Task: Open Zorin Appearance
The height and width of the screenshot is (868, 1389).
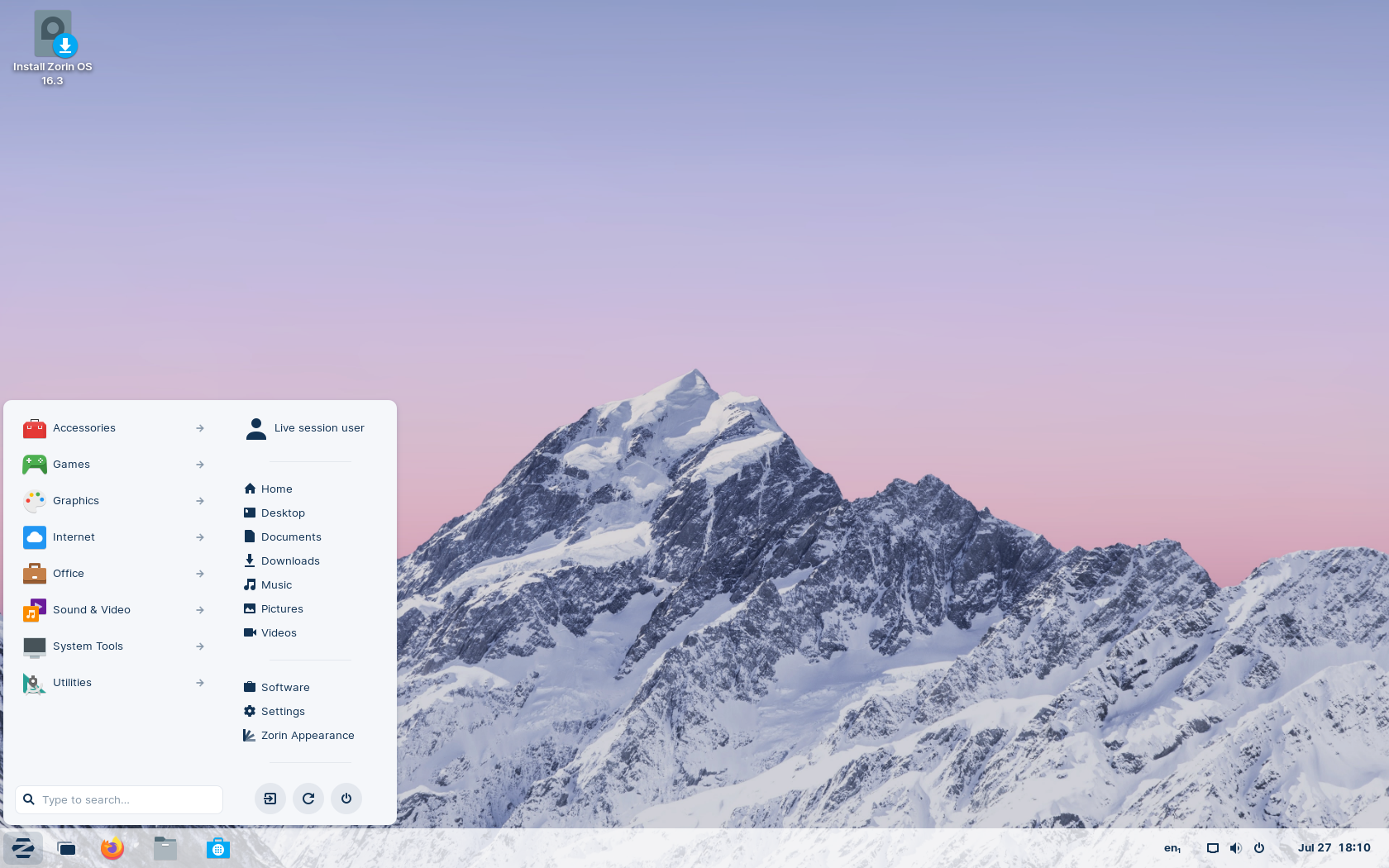Action: (307, 735)
